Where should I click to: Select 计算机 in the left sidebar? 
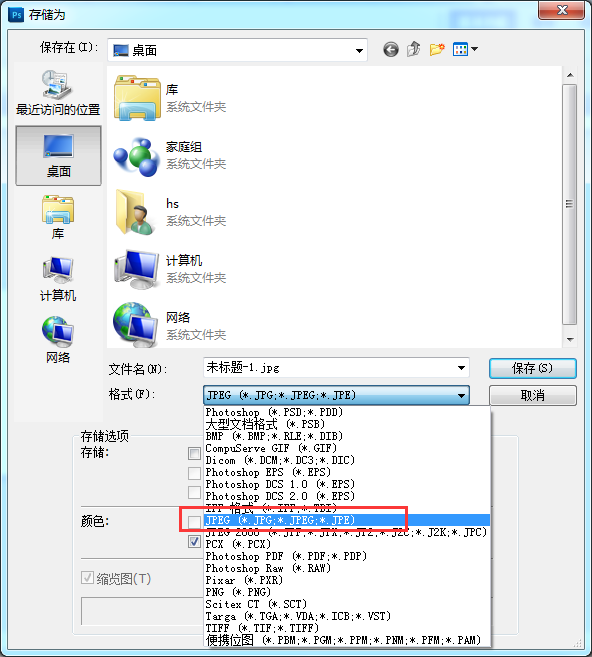58,279
